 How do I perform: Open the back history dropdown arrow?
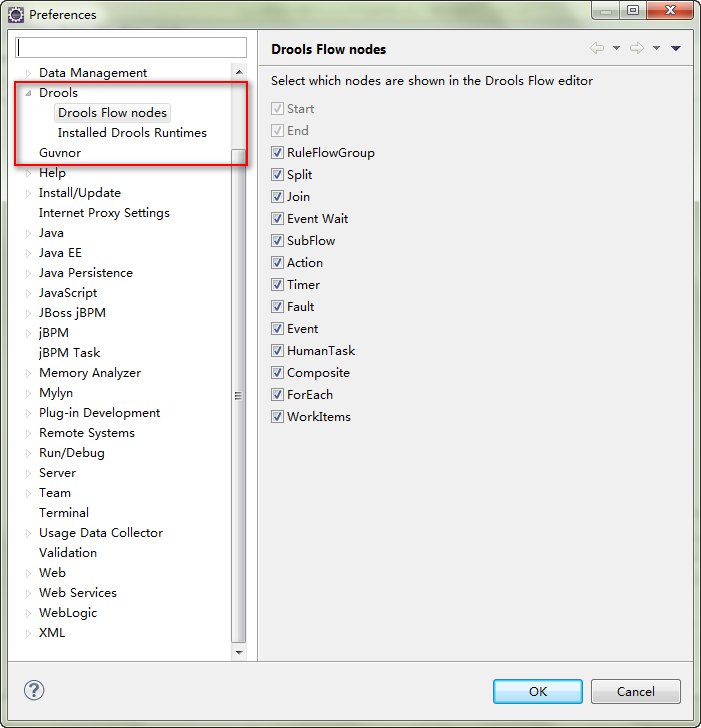click(x=617, y=48)
